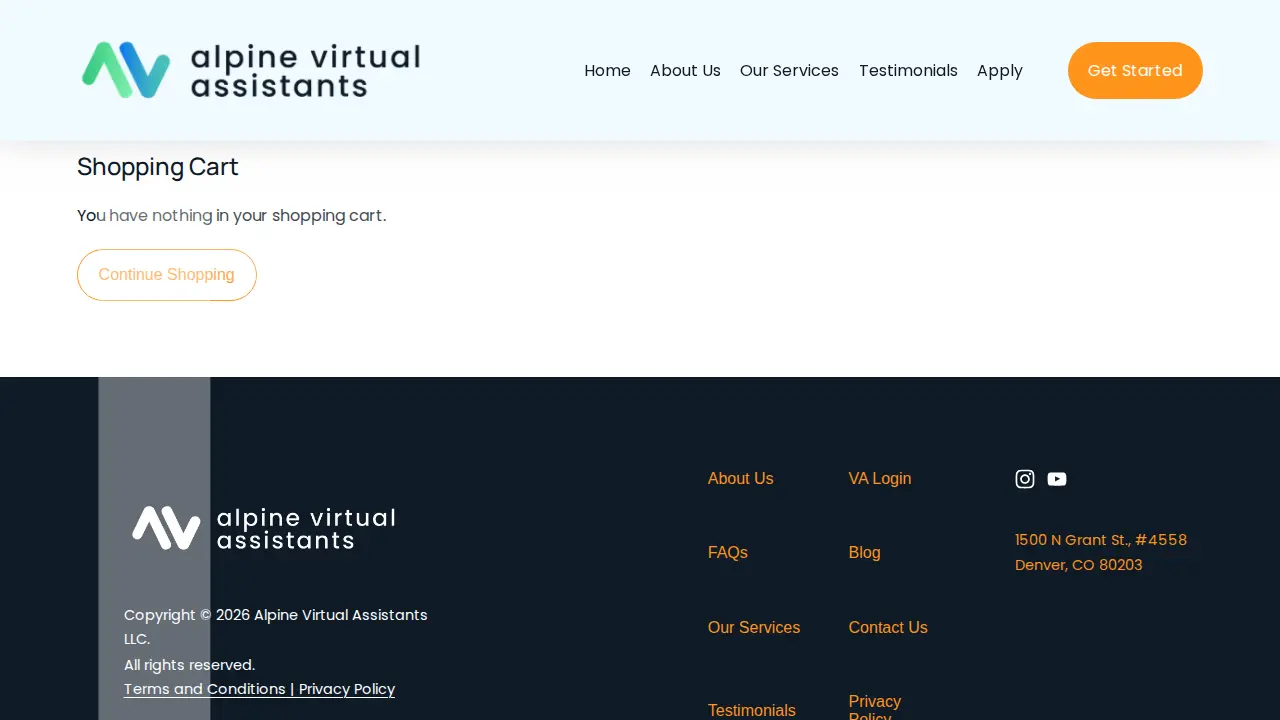Go to Home in the header navigation
Image resolution: width=1280 pixels, height=720 pixels.
point(607,70)
